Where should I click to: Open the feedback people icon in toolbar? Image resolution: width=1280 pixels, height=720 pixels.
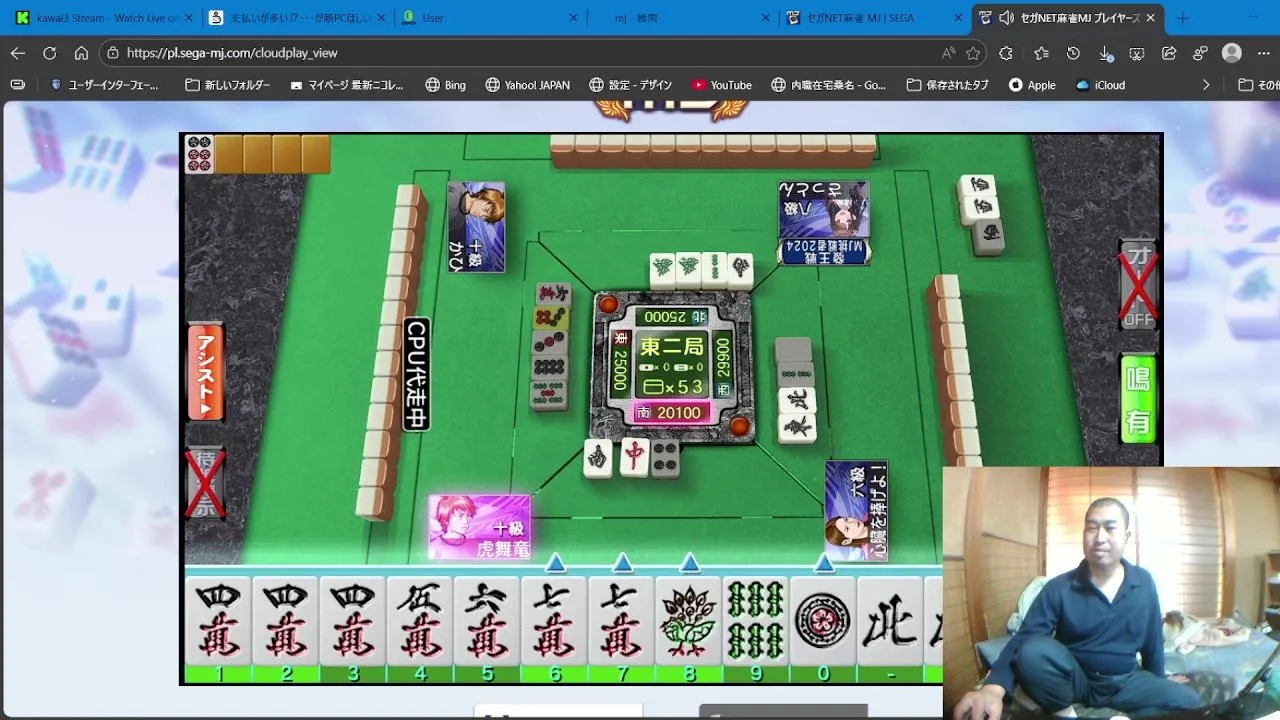click(x=1200, y=53)
